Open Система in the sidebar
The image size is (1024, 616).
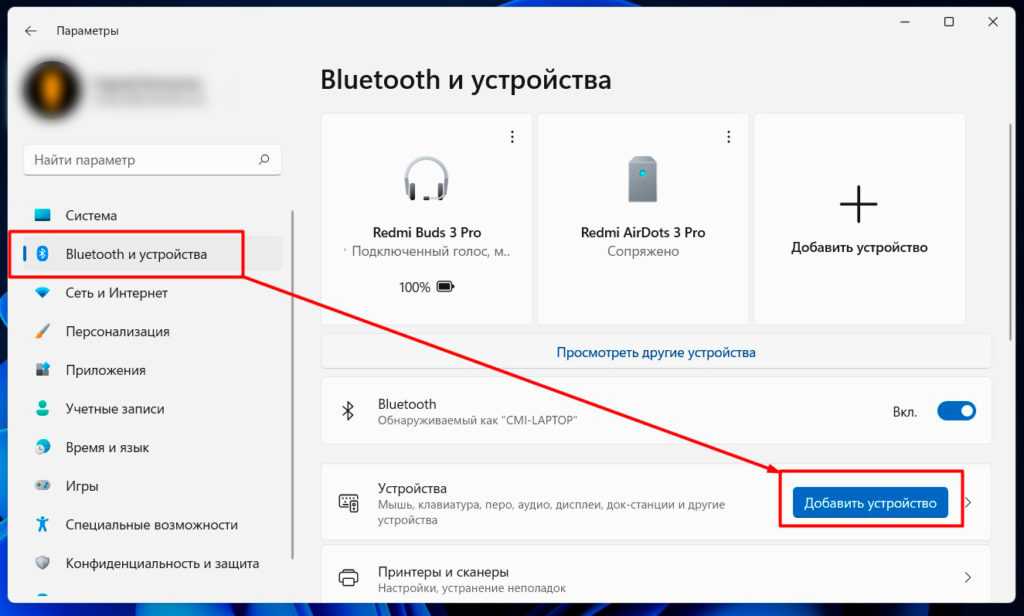[x=91, y=215]
